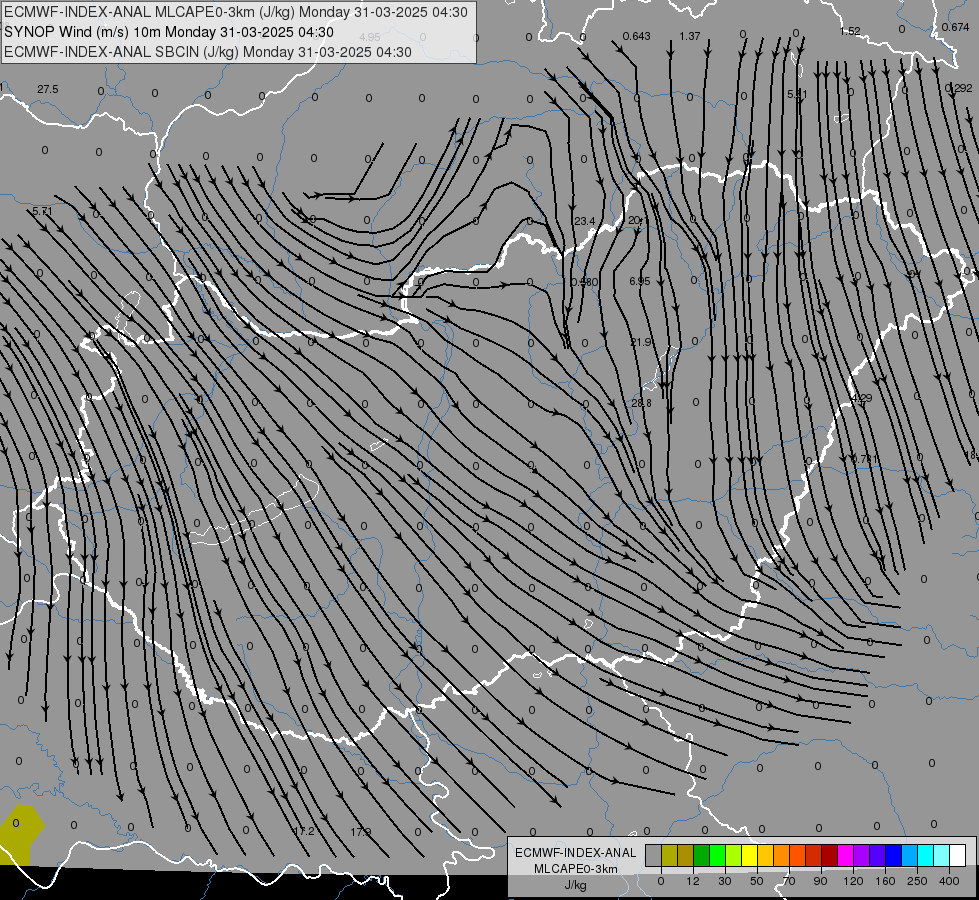Click the map value '17.9'
The image size is (979, 900).
[360, 832]
